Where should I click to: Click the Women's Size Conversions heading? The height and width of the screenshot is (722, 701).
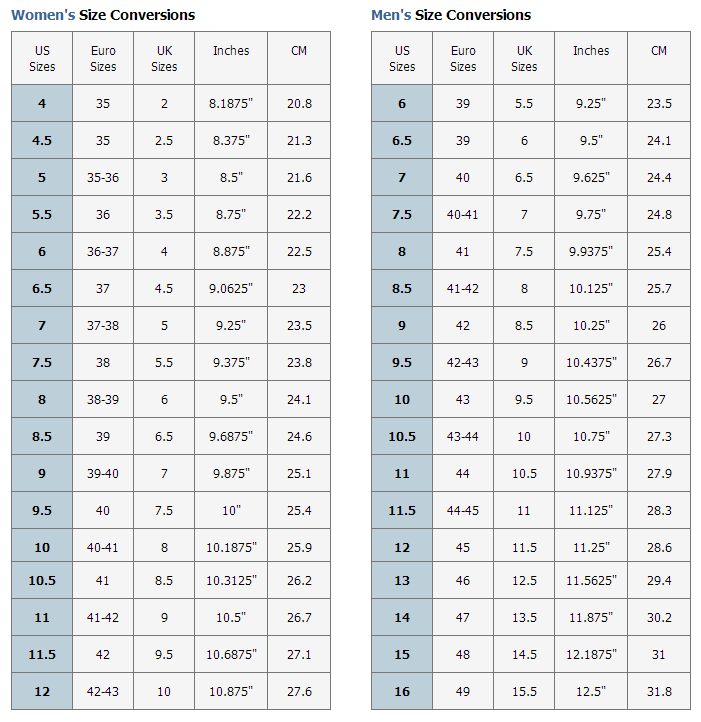tap(103, 15)
